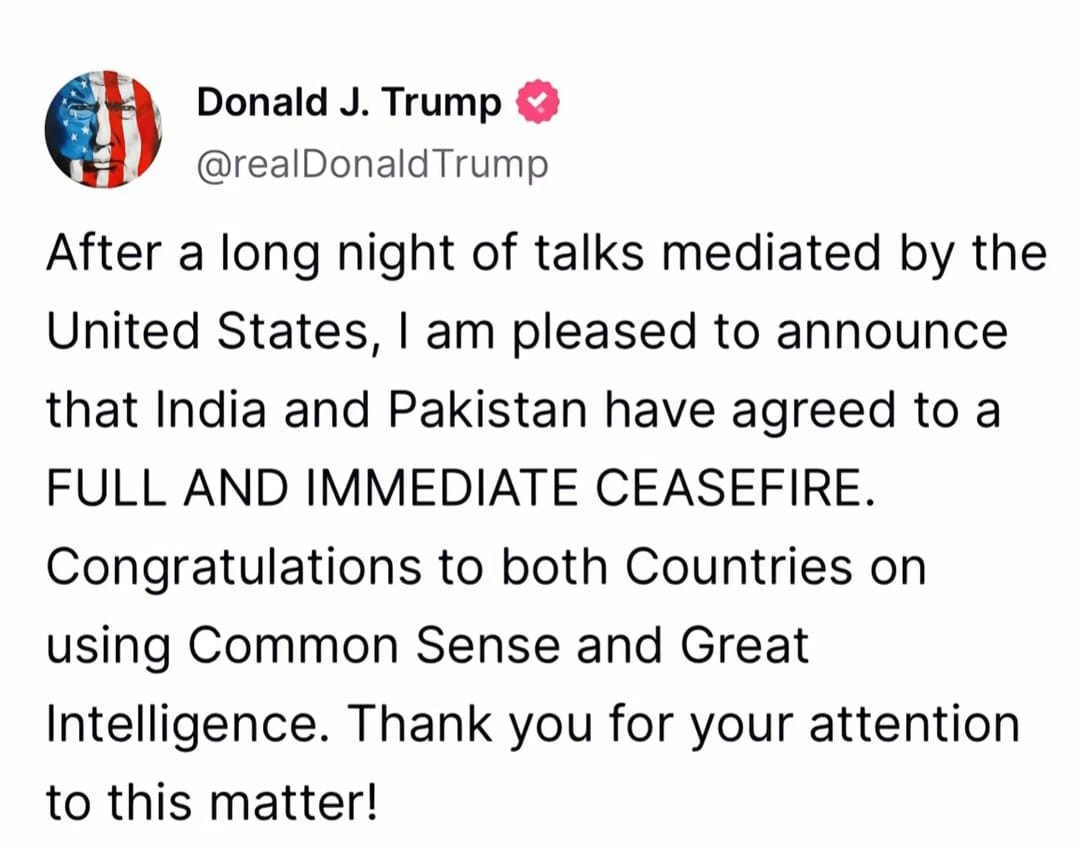This screenshot has width=1080, height=848.
Task: Click the post line starting "After a long night"
Action: click(x=547, y=254)
